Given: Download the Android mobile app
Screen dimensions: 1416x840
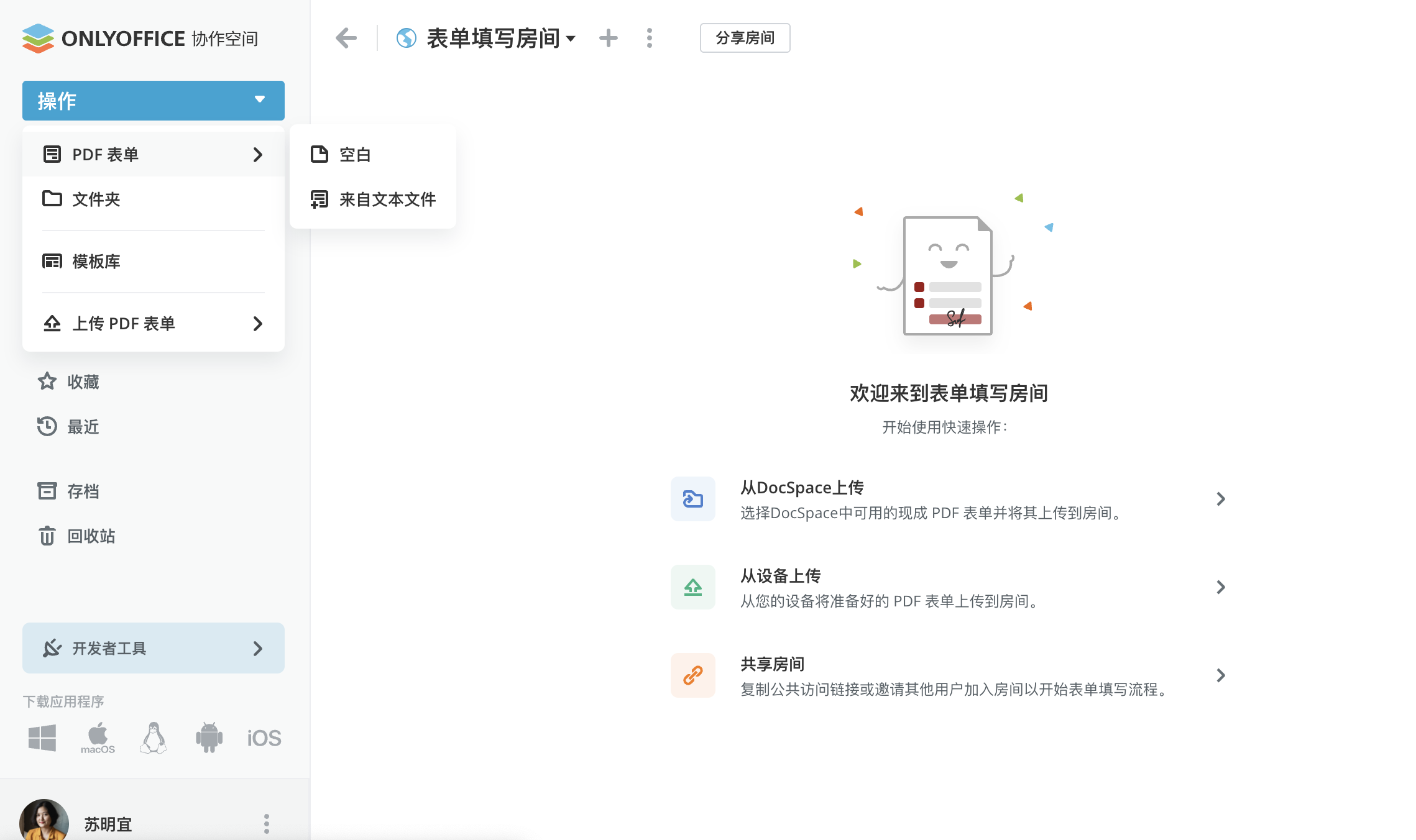Looking at the screenshot, I should (209, 738).
